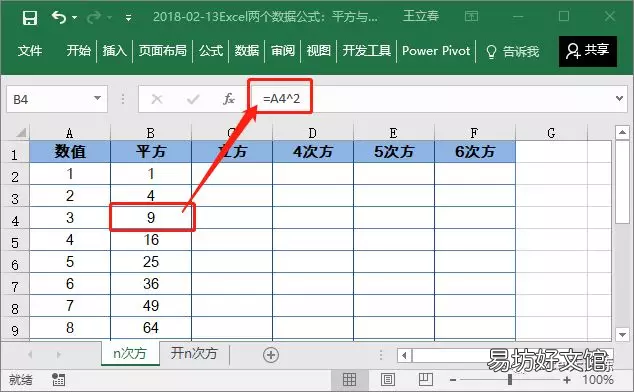Image resolution: width=634 pixels, height=392 pixels.
Task: Open the 公式 ribbon tab
Action: pyautogui.click(x=211, y=51)
